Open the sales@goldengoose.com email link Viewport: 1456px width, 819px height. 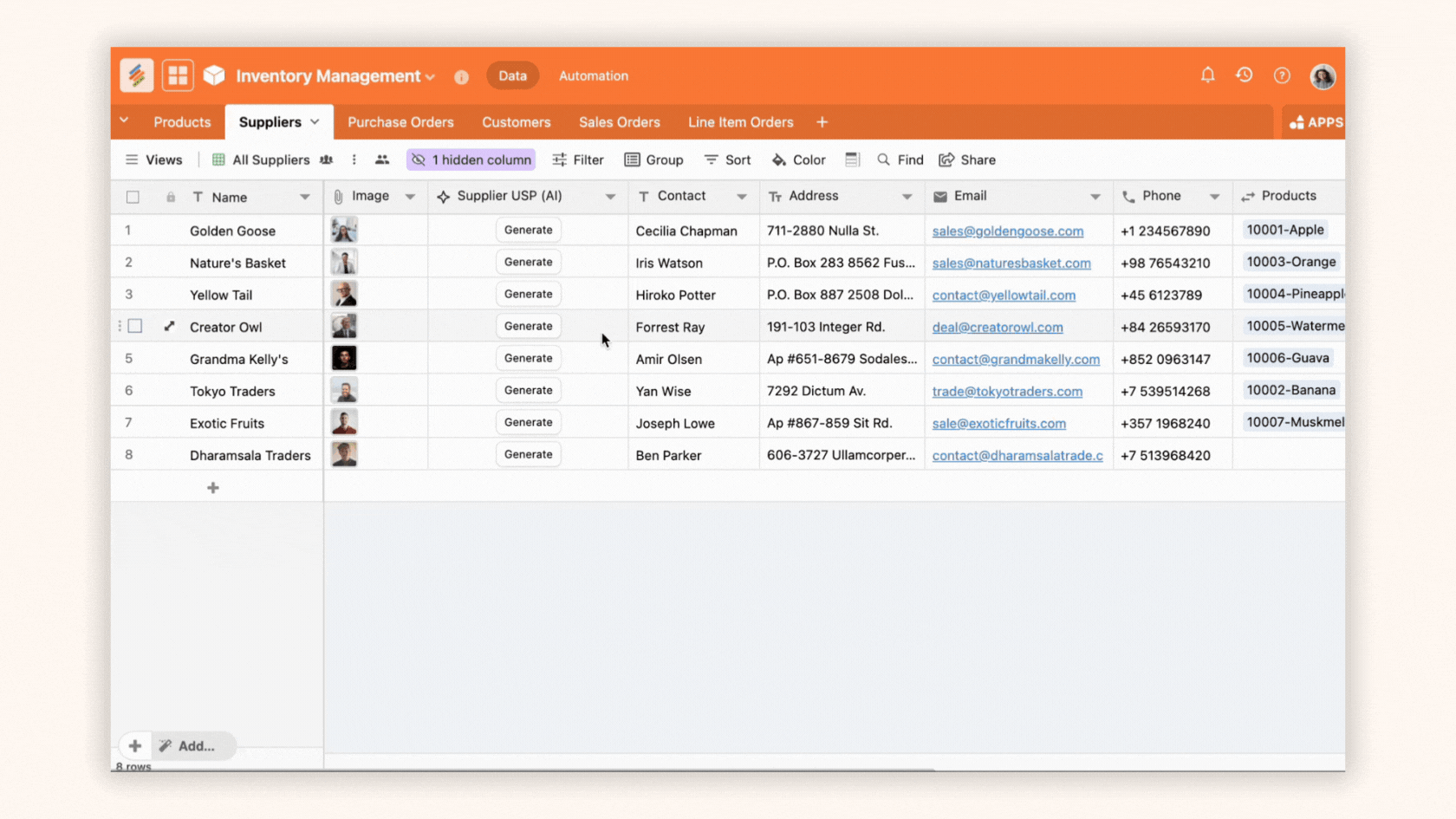pyautogui.click(x=1007, y=231)
